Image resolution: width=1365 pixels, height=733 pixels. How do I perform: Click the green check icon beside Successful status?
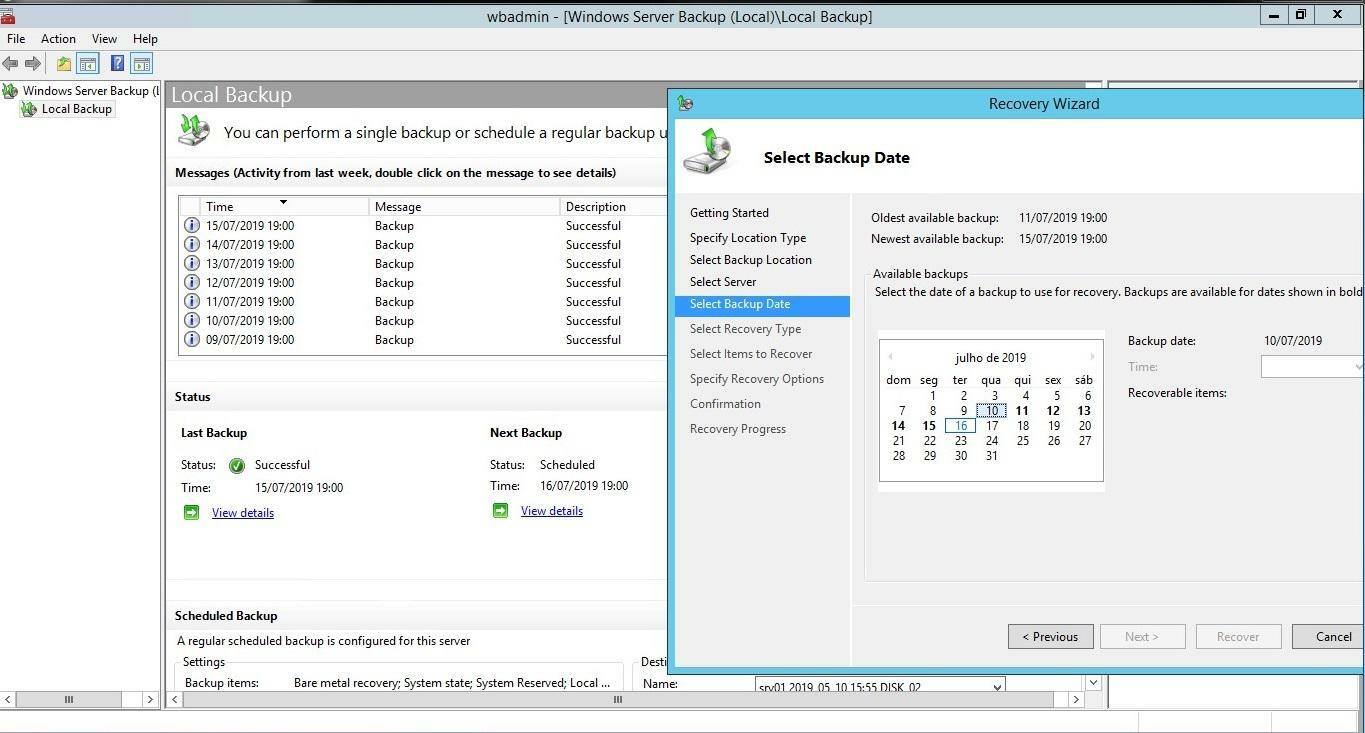237,465
